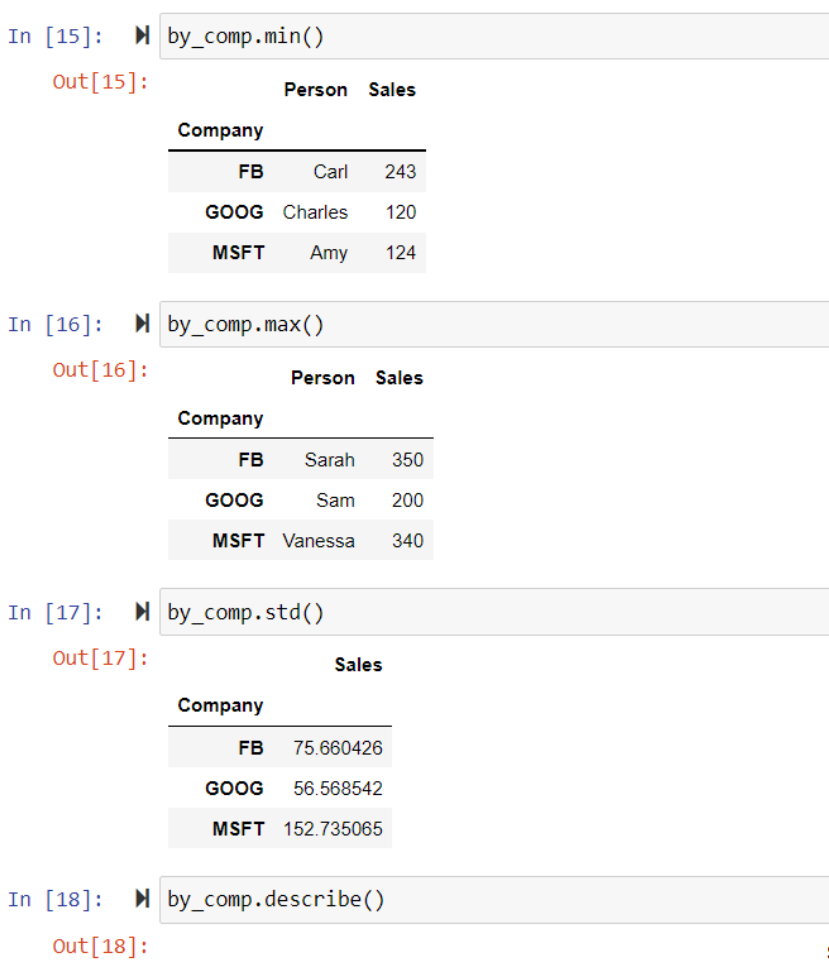
Task: Click the run icon beside In [16]
Action: coord(141,323)
